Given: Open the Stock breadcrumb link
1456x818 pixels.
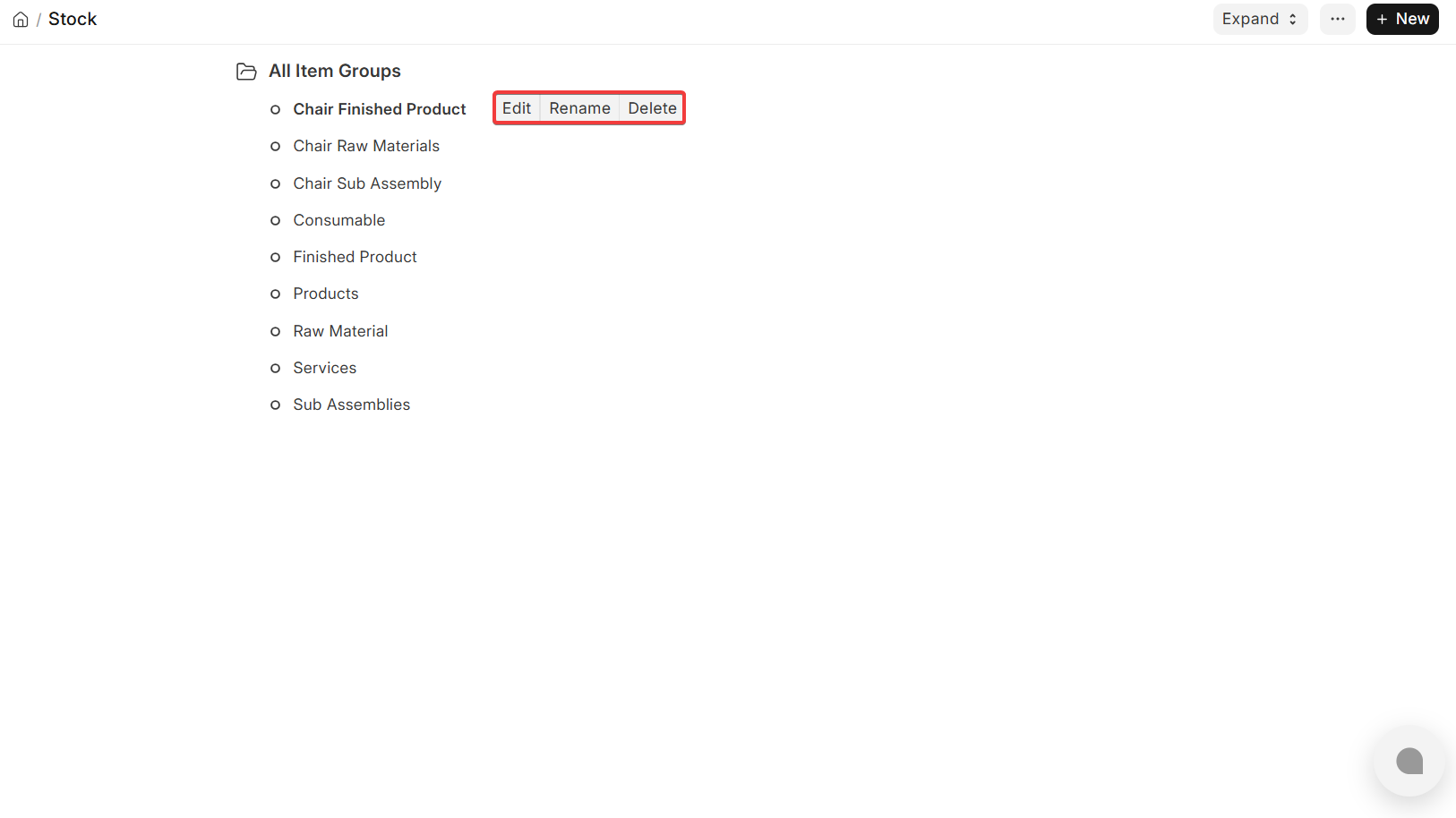Looking at the screenshot, I should tap(73, 19).
